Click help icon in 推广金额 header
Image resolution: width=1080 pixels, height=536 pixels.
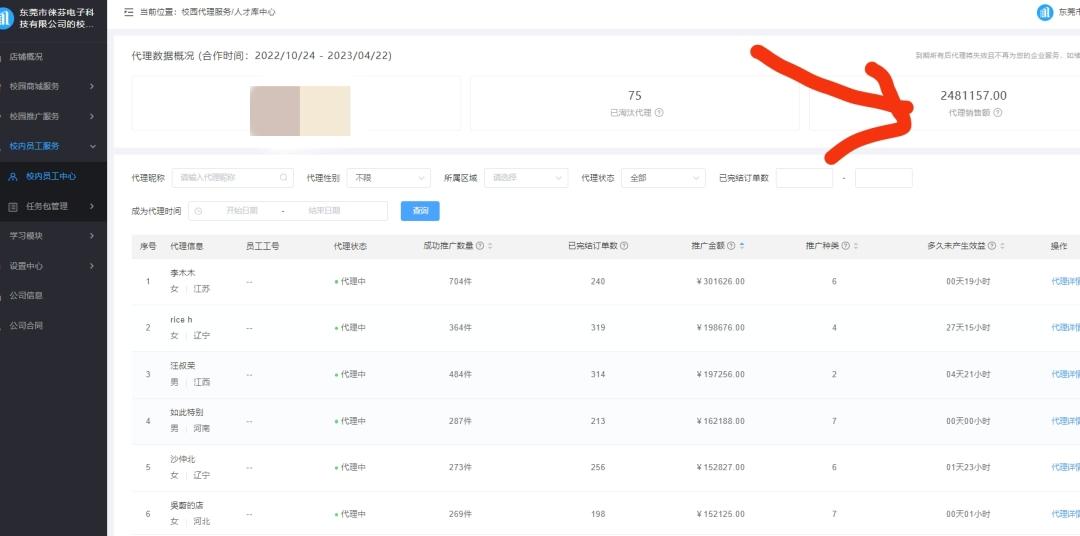click(x=731, y=246)
